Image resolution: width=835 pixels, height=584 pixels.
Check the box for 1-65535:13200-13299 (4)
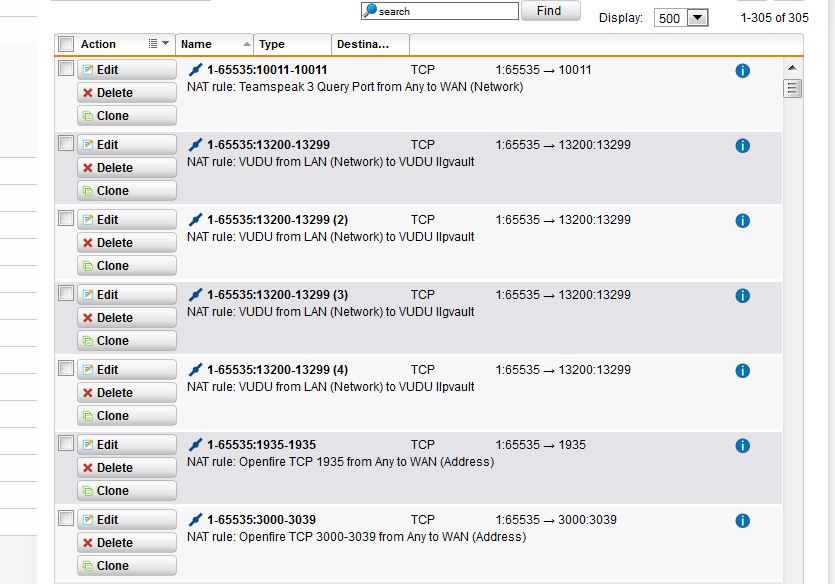tap(66, 368)
